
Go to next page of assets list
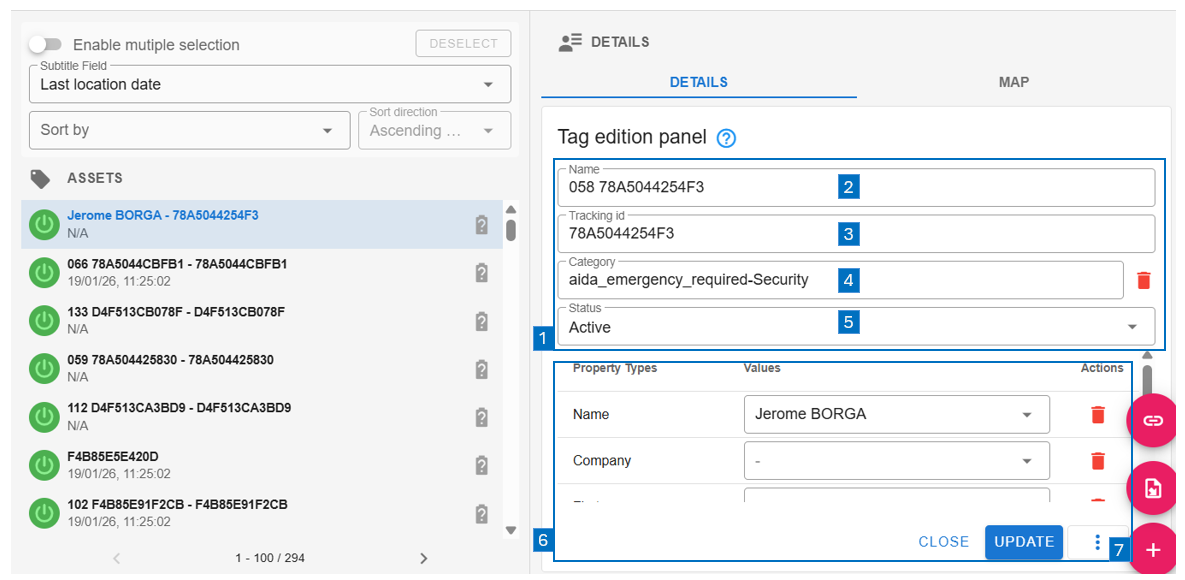(x=423, y=558)
